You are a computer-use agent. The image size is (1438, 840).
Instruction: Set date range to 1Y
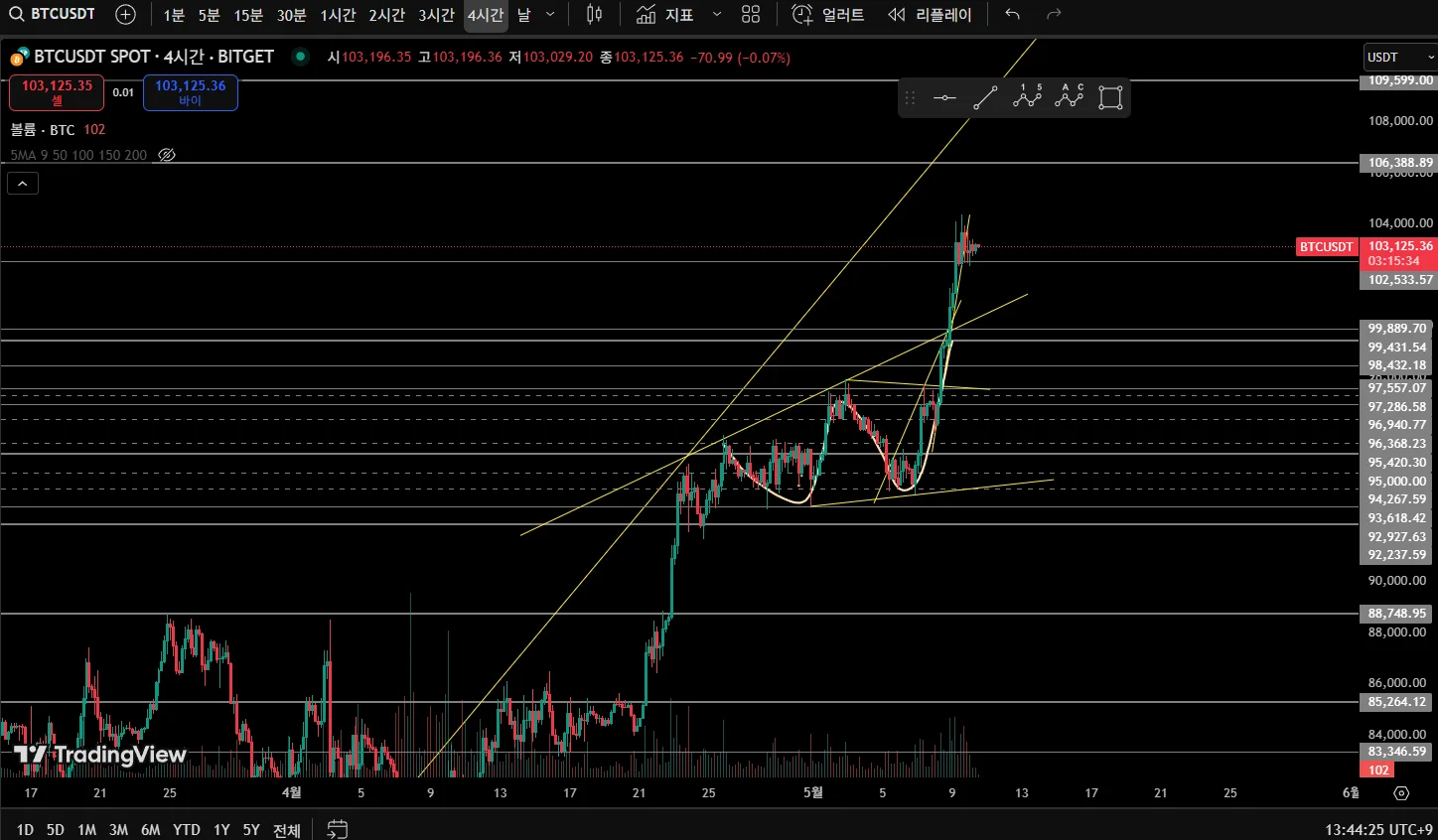point(221,829)
